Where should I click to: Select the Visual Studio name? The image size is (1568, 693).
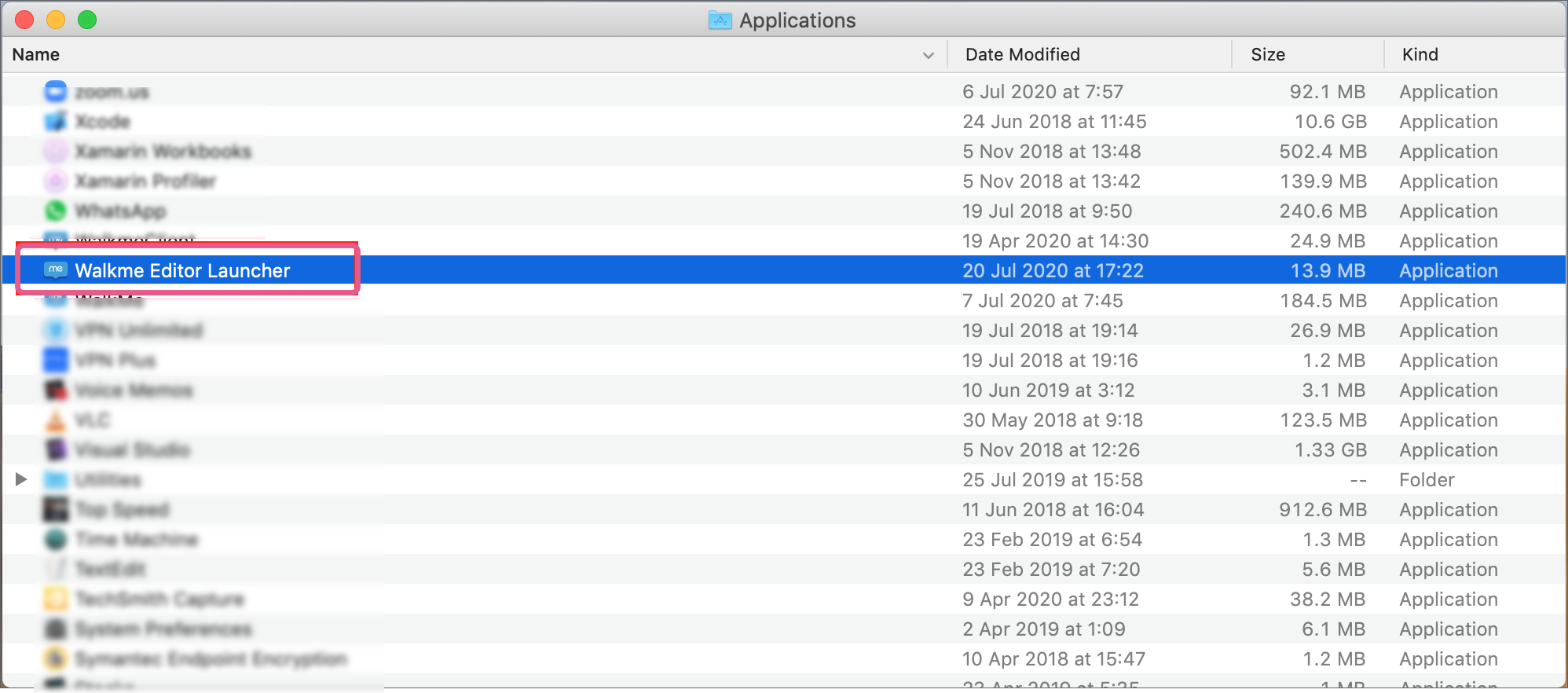click(132, 450)
